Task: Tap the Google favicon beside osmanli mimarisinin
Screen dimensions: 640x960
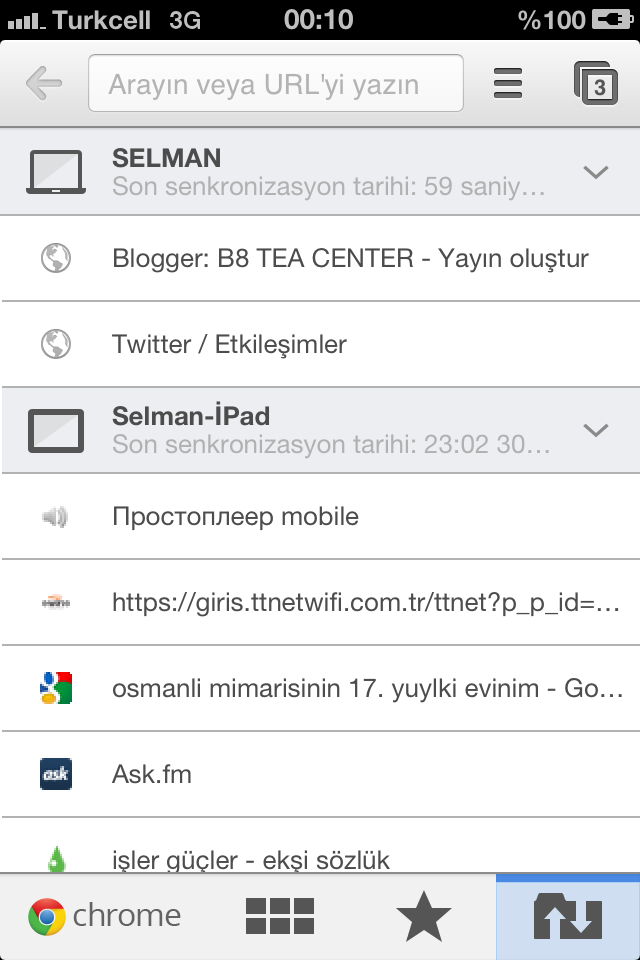Action: pyautogui.click(x=56, y=688)
